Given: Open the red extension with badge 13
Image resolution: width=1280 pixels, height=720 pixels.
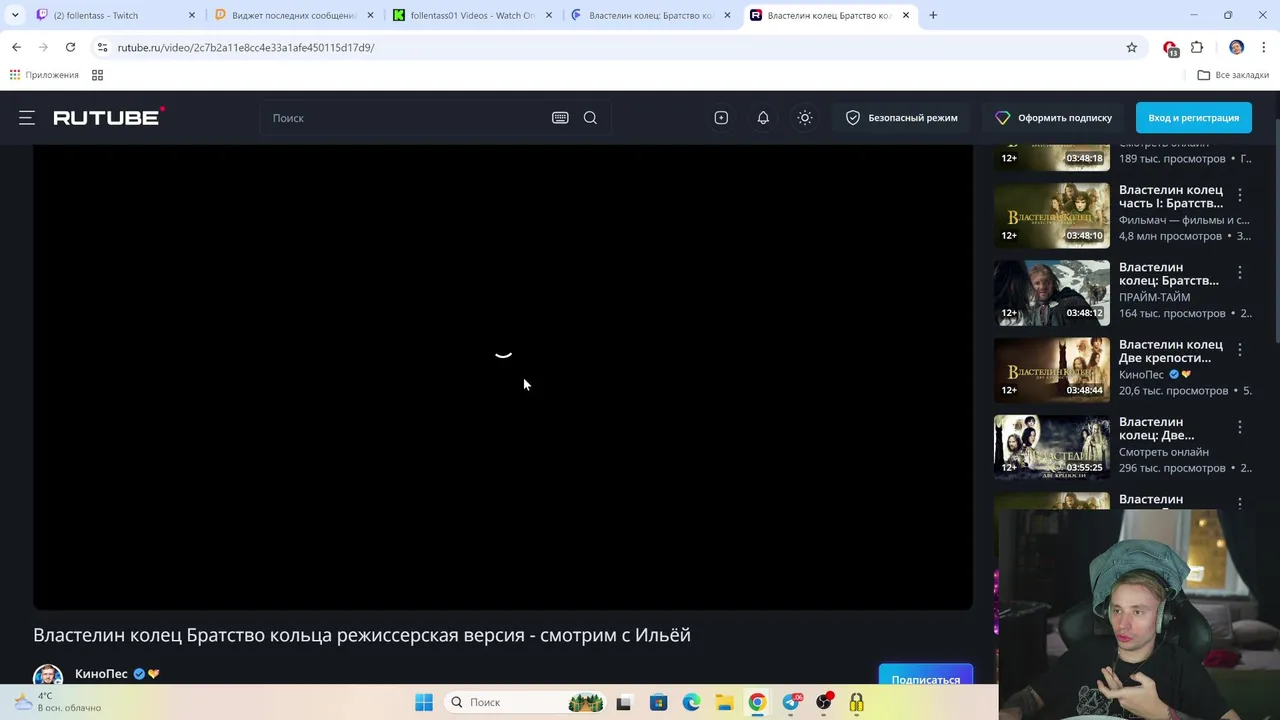Looking at the screenshot, I should (1170, 48).
